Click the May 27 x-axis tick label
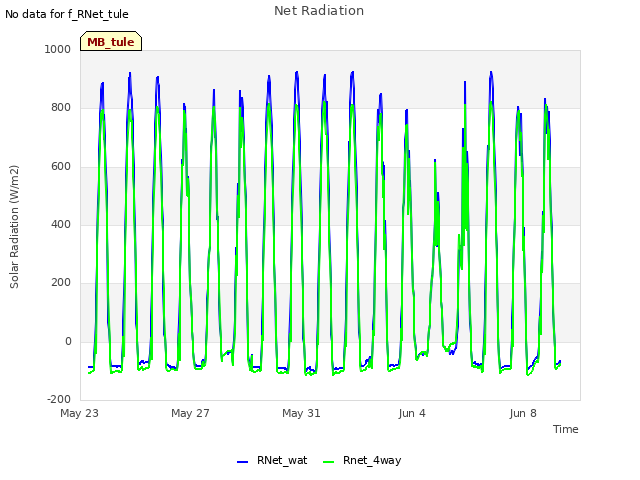The height and width of the screenshot is (480, 640). tap(191, 413)
